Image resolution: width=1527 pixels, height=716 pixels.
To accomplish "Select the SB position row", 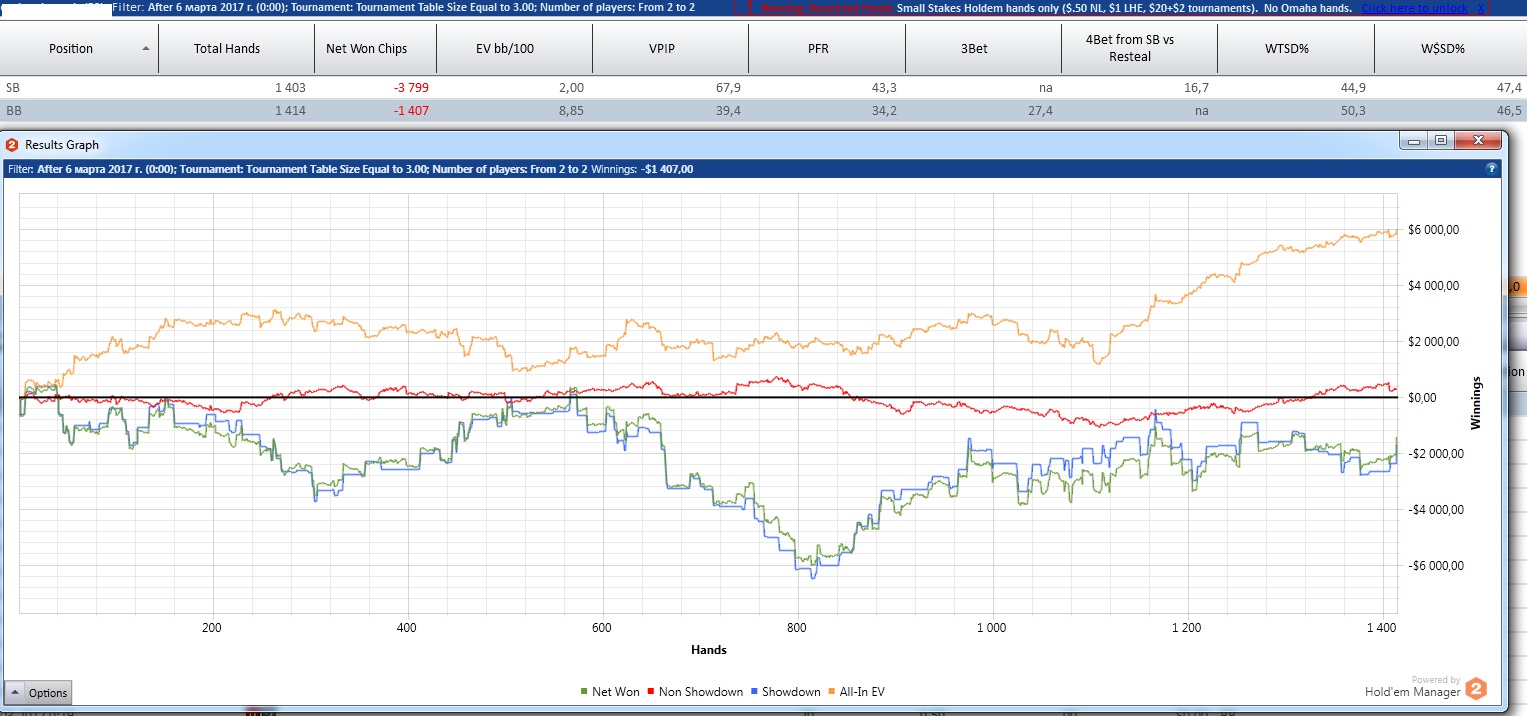I will 80,88.
